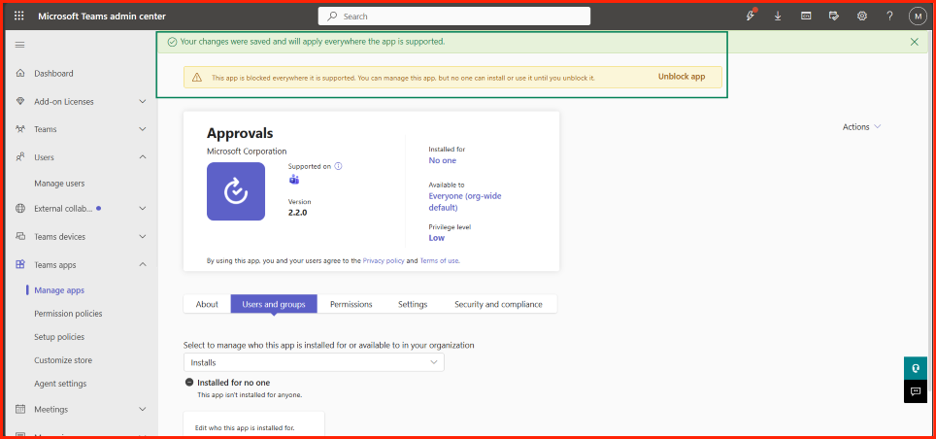Viewport: 936px width, 439px height.
Task: Open the Privacy policy link
Action: (383, 261)
